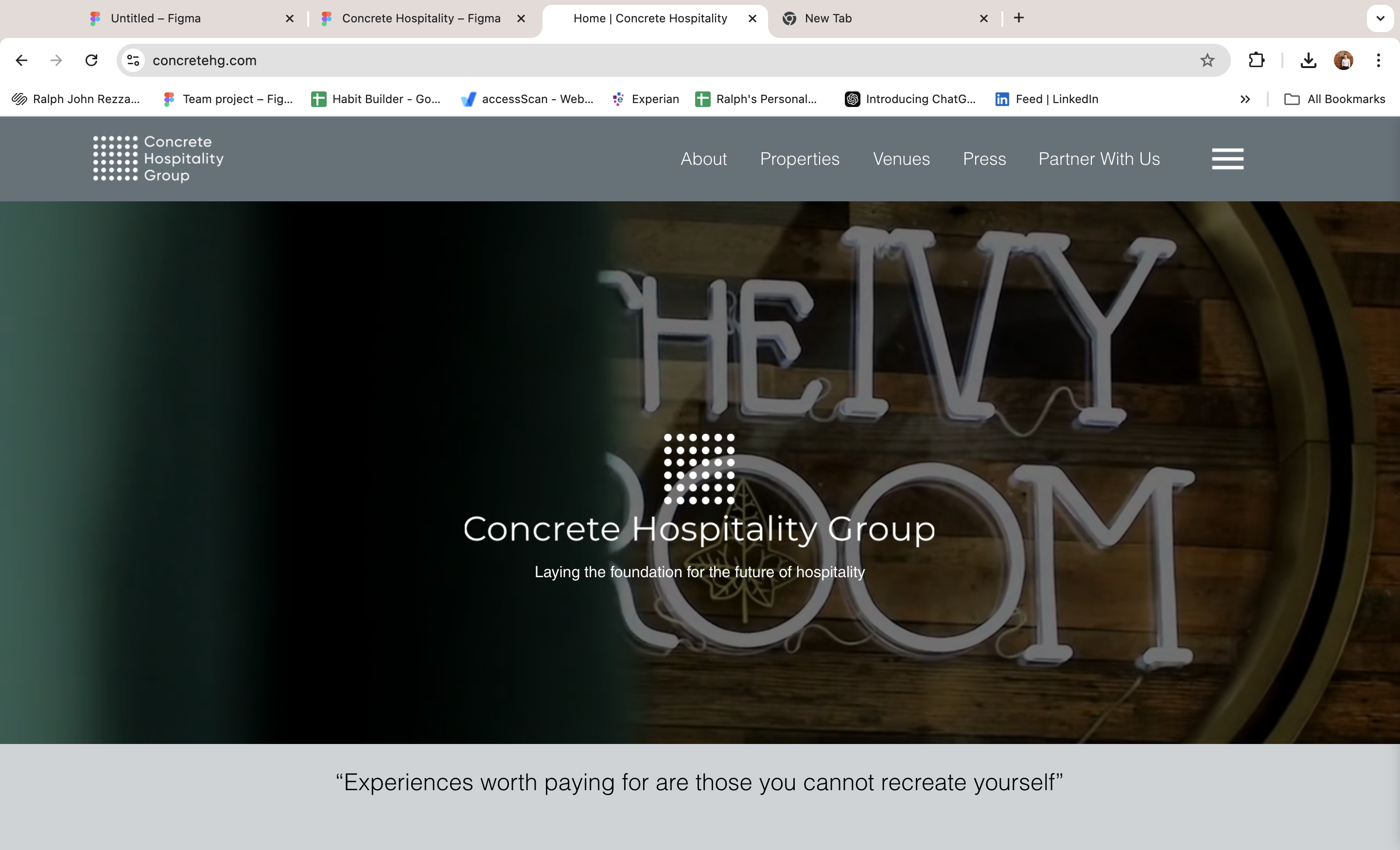Reload the current page
Image resolution: width=1400 pixels, height=850 pixels.
point(91,60)
